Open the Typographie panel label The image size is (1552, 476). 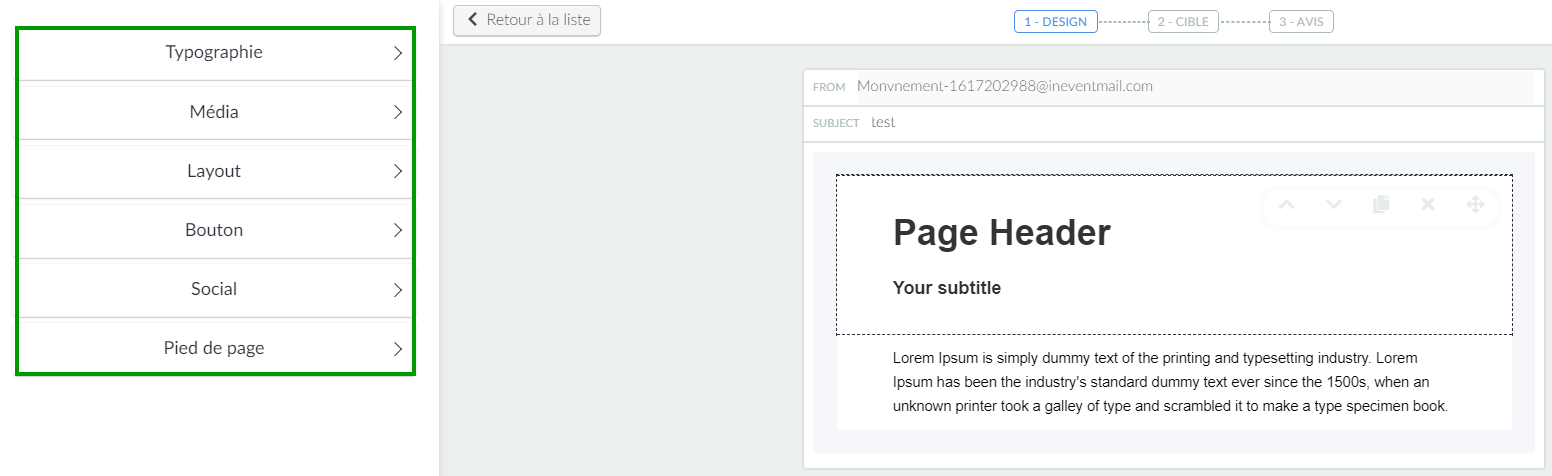214,52
